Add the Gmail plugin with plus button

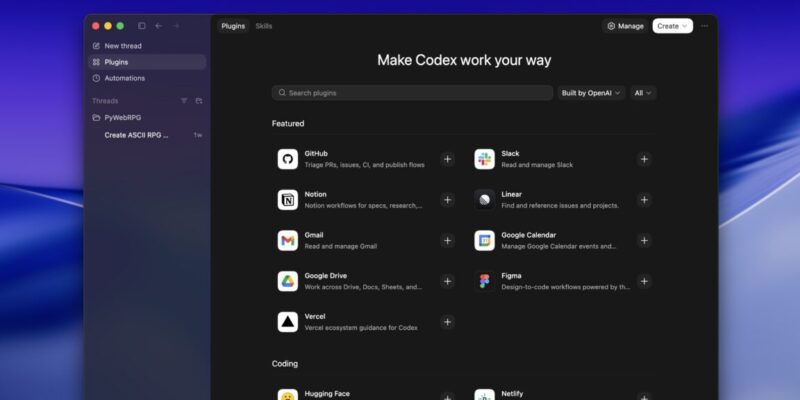447,241
